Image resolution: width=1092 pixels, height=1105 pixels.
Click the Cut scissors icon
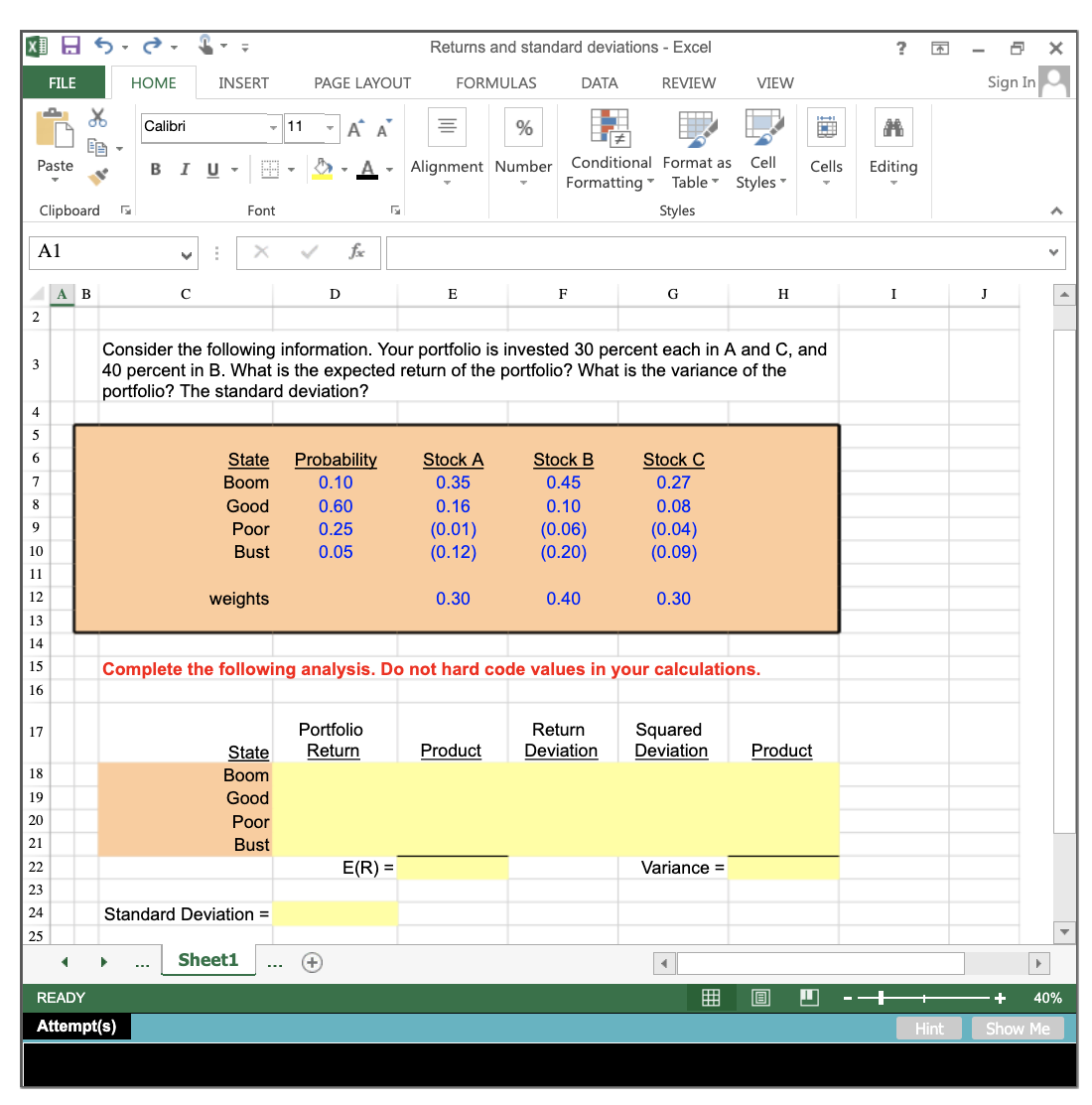(x=95, y=117)
